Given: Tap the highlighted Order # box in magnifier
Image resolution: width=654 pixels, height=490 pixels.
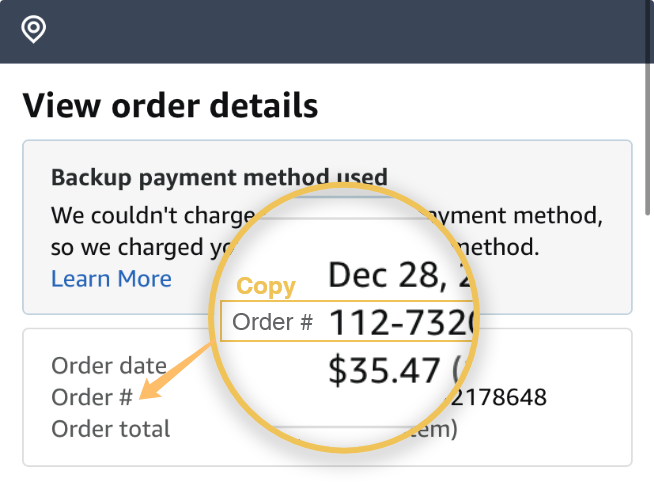Looking at the screenshot, I should [x=274, y=322].
